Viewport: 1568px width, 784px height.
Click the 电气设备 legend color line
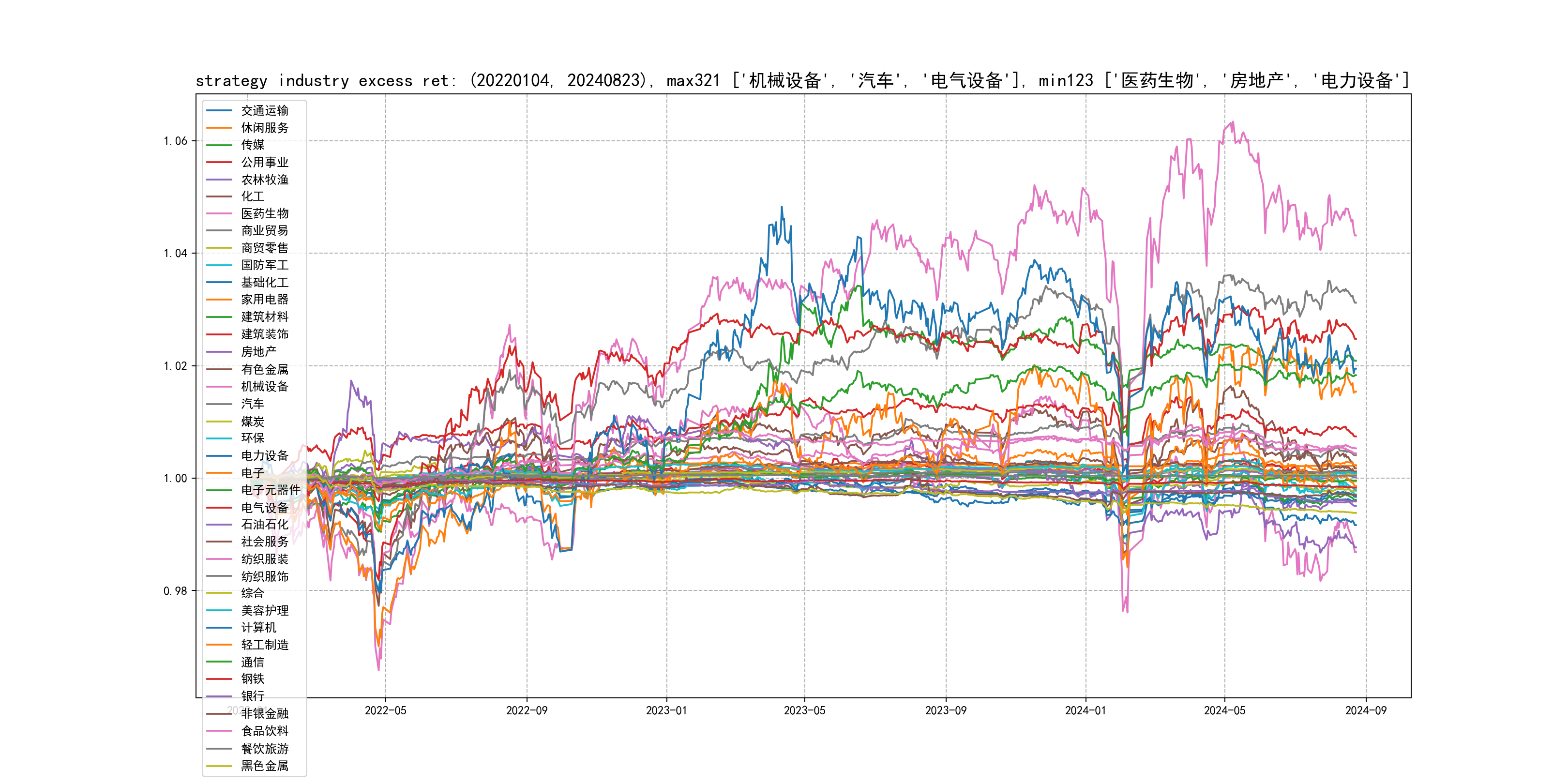[x=219, y=508]
